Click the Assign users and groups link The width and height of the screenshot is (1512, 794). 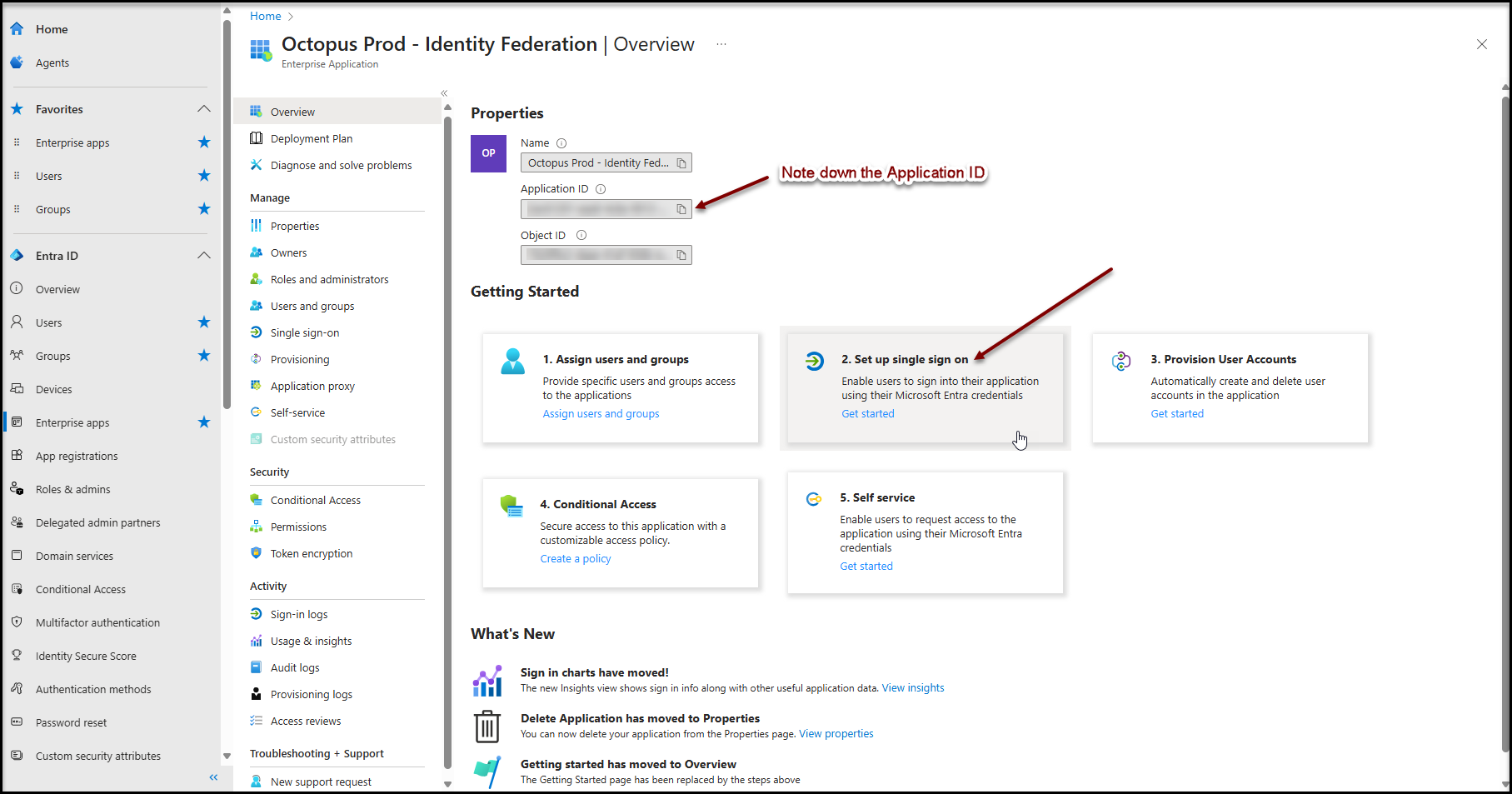tap(601, 414)
